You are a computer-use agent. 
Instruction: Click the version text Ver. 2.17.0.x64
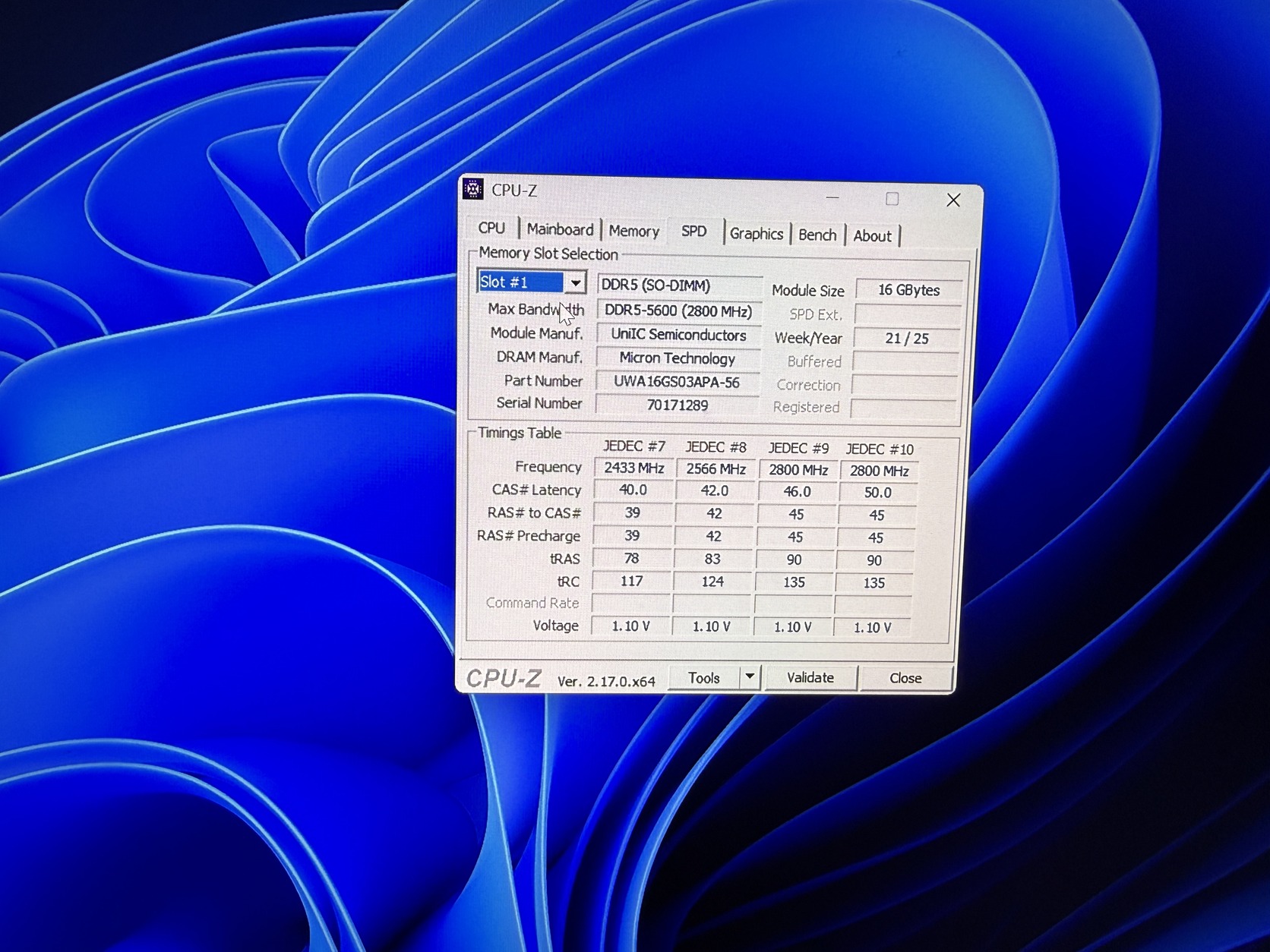coord(606,682)
